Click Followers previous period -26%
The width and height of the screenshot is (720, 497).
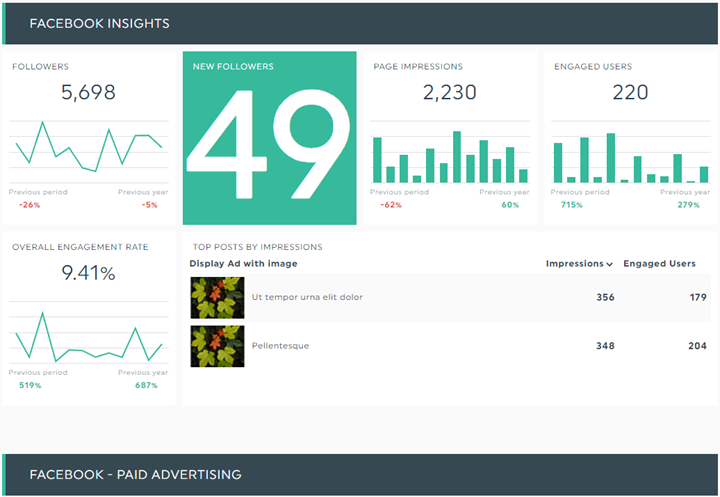(x=29, y=205)
